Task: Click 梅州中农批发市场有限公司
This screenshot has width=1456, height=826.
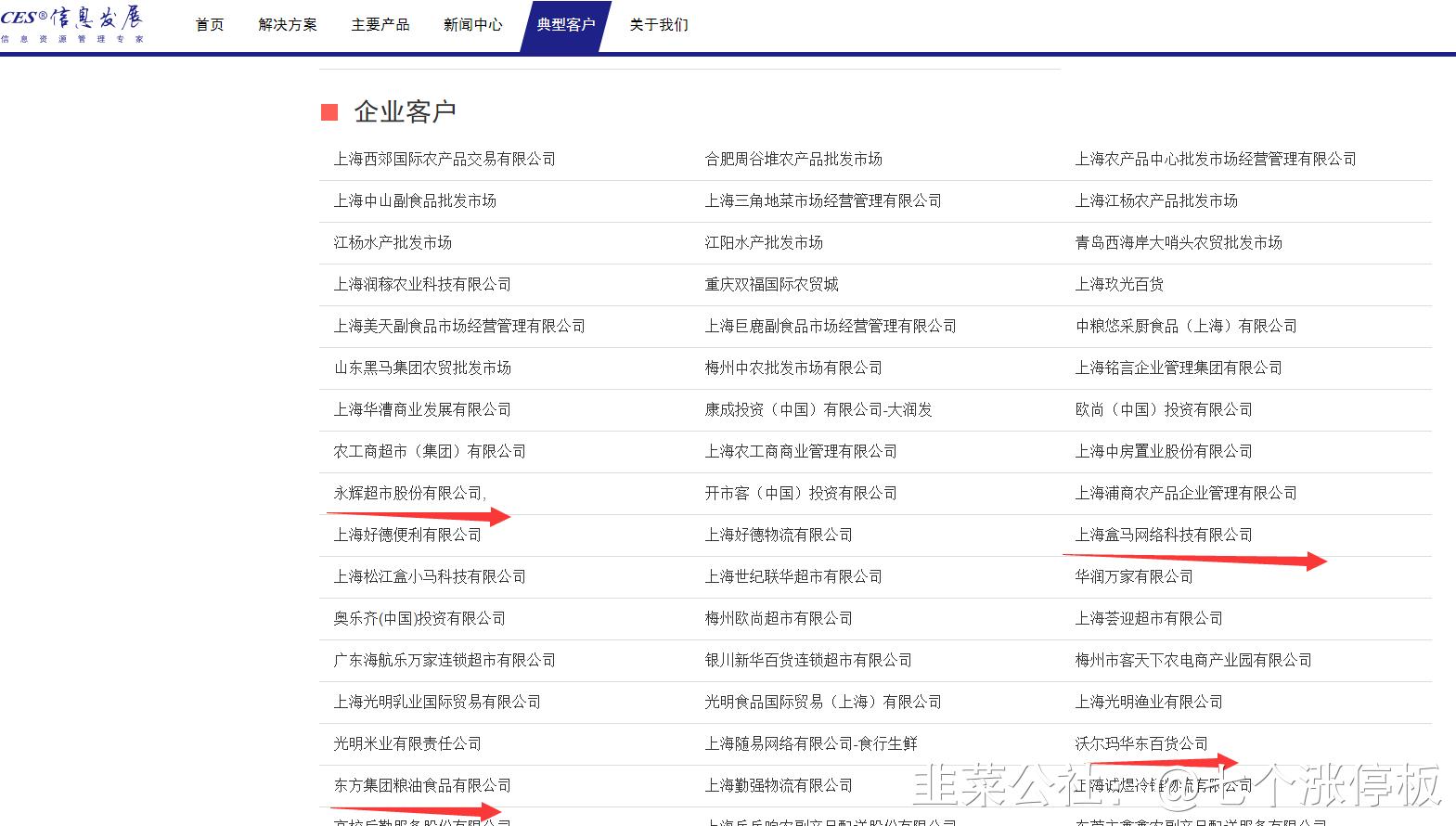Action: coord(793,368)
